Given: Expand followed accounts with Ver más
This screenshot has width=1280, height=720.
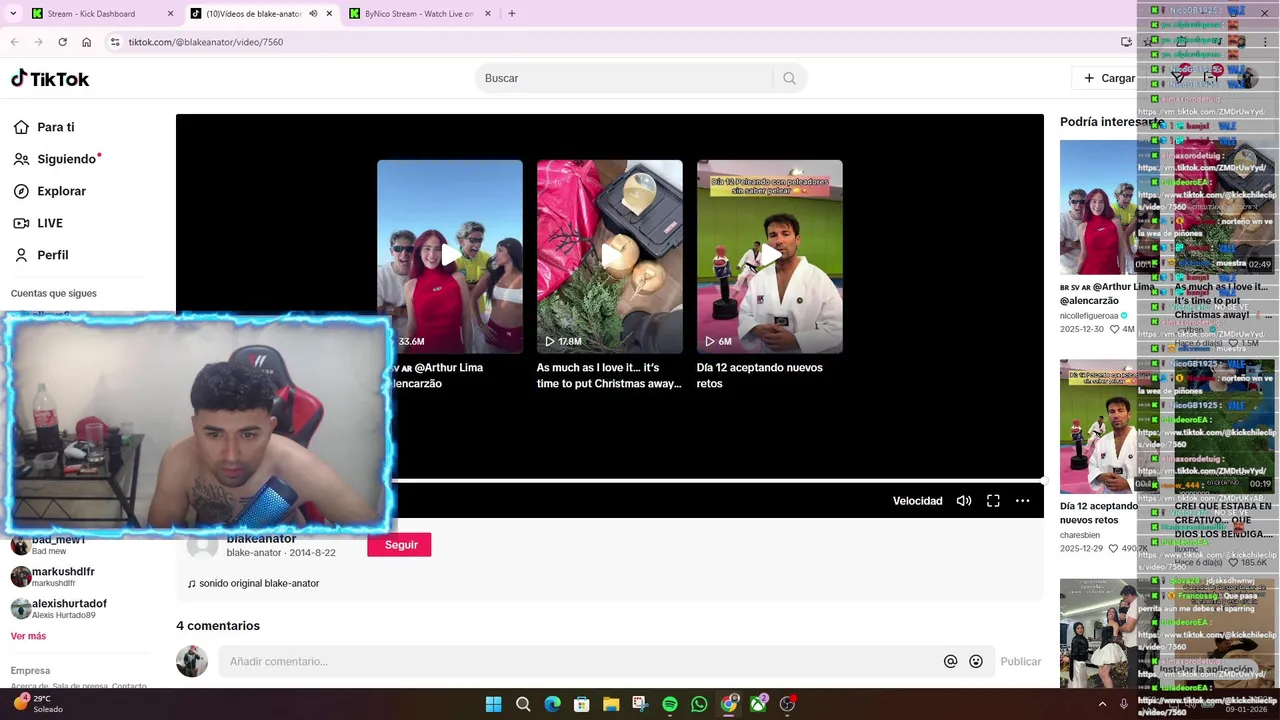Looking at the screenshot, I should pyautogui.click(x=28, y=636).
